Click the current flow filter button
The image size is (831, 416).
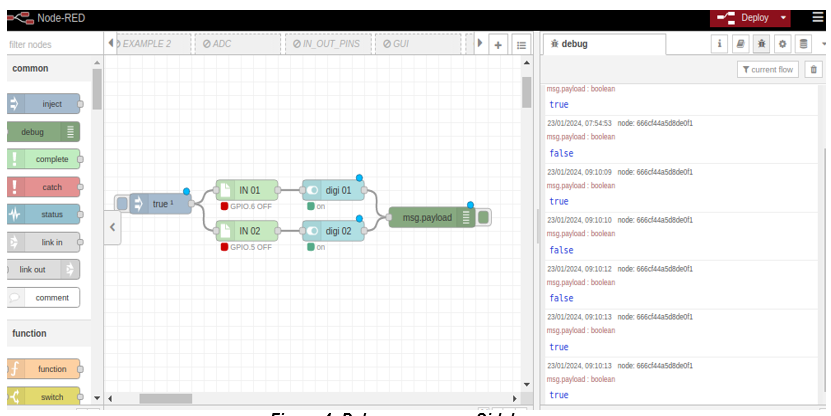tap(768, 69)
